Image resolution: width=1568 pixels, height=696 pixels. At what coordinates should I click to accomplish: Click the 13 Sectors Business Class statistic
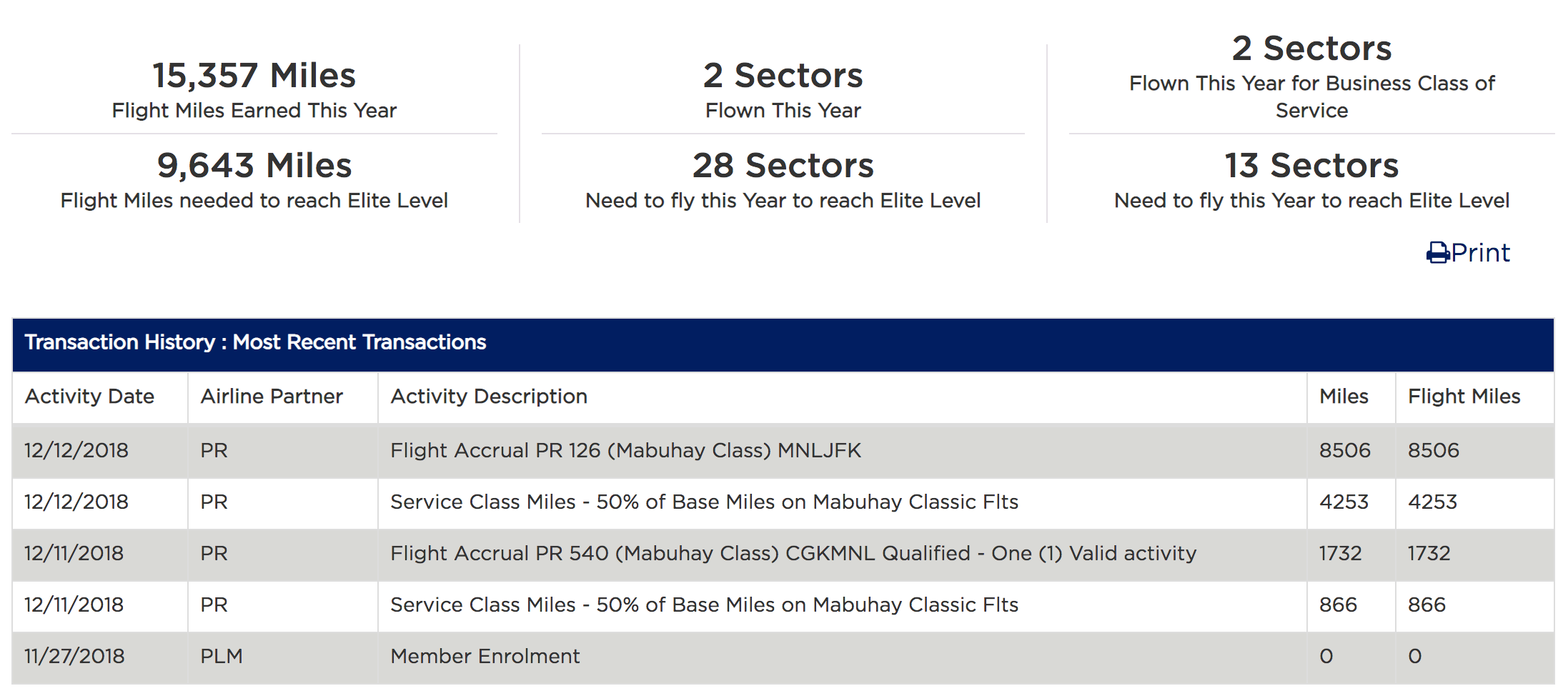[1311, 166]
